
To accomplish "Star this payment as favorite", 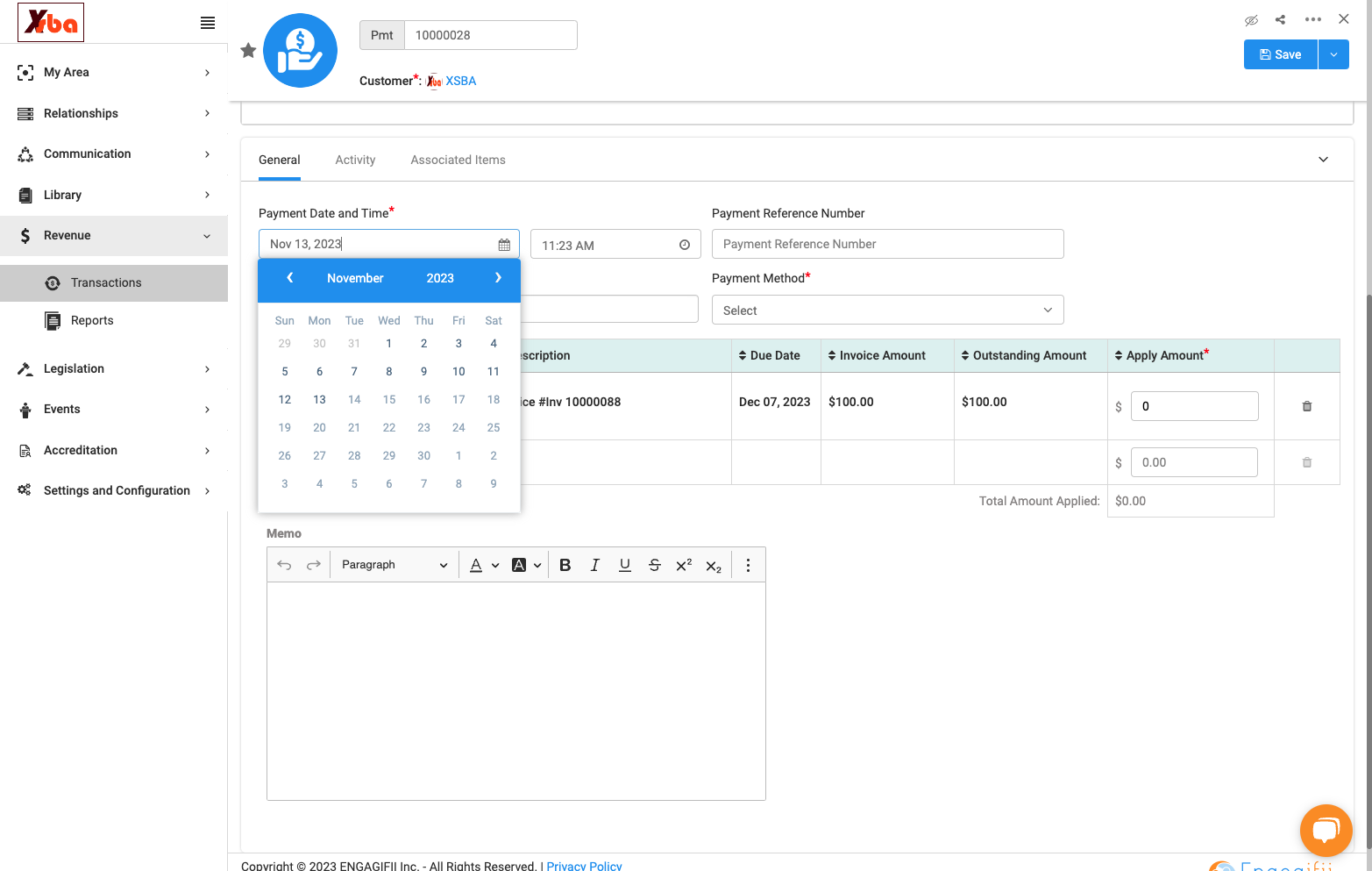I will [x=248, y=50].
